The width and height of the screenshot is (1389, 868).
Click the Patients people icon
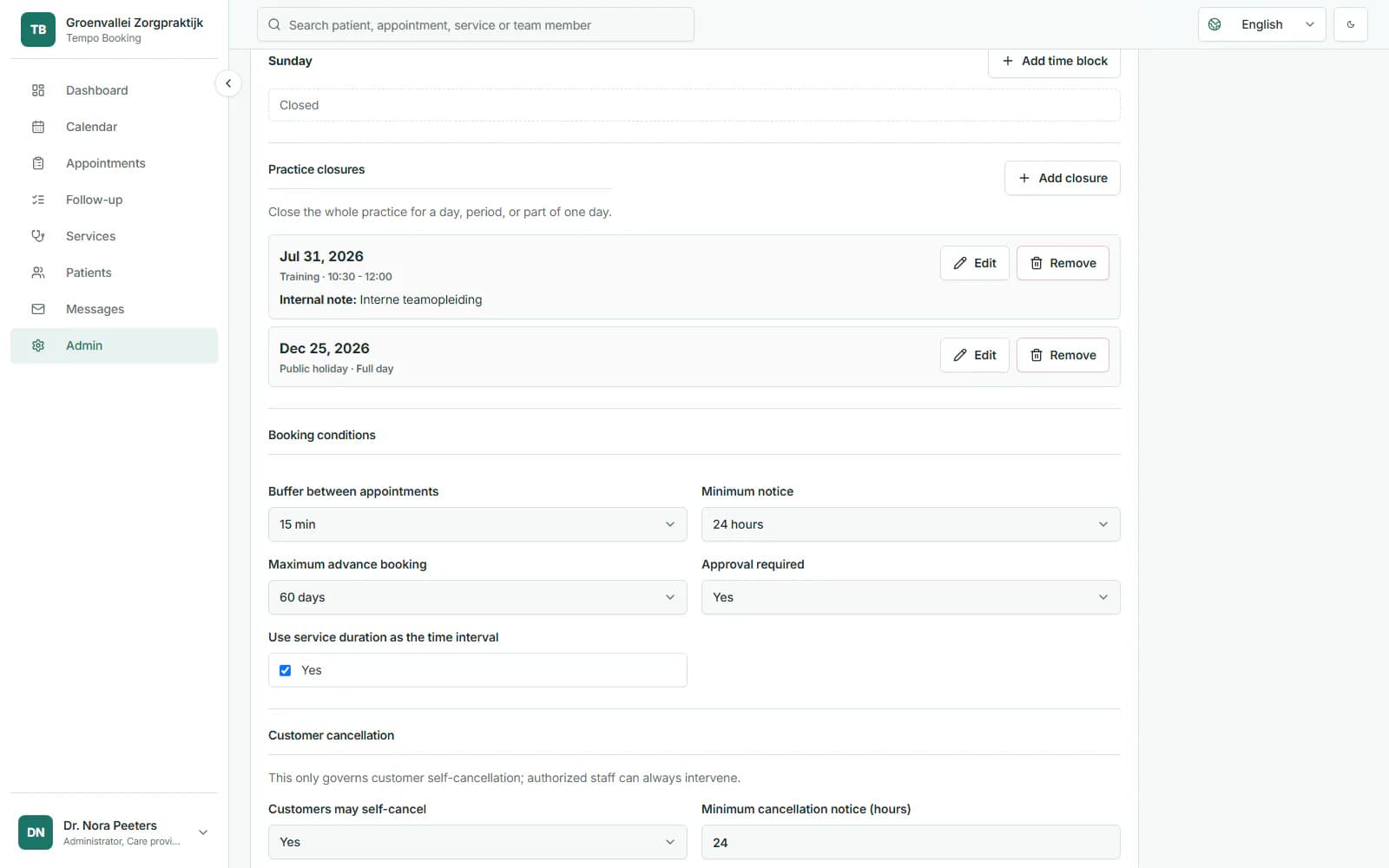38,273
